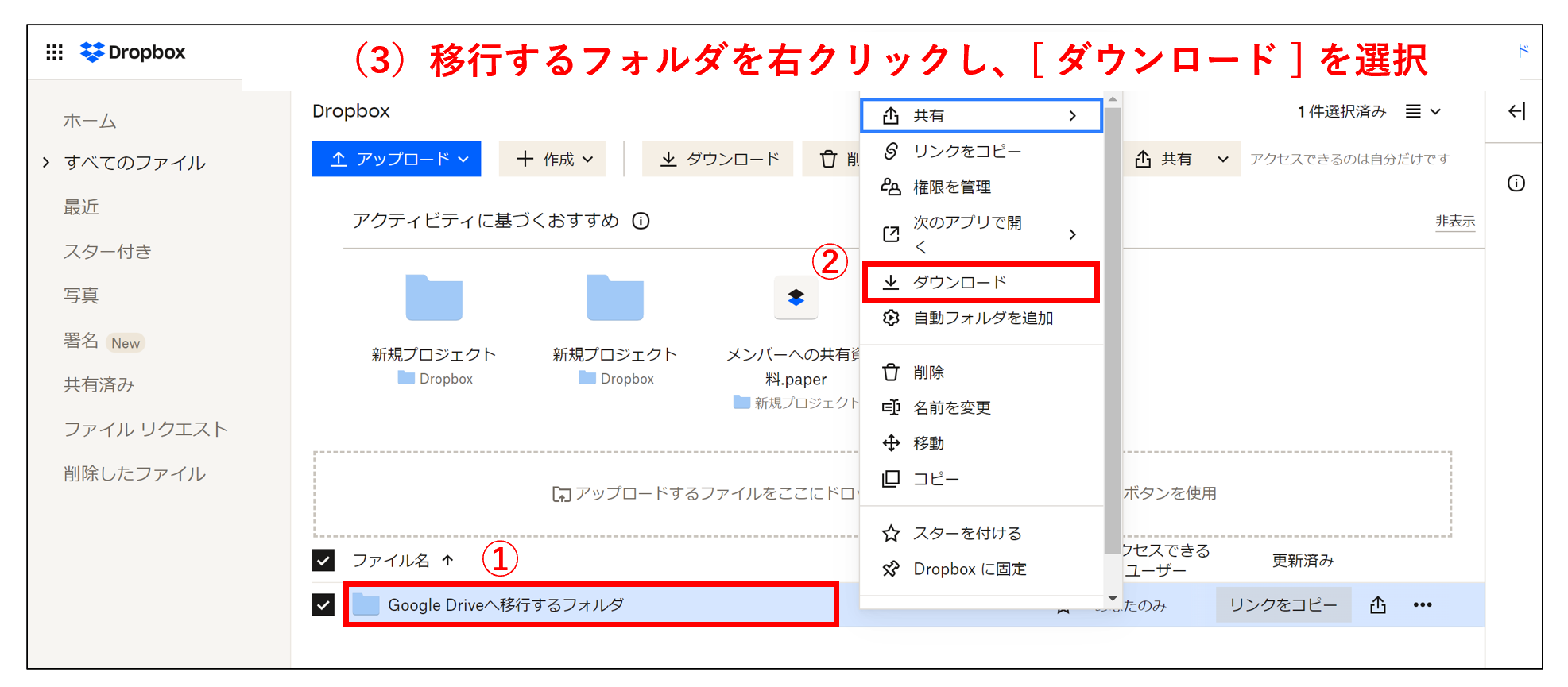This screenshot has width=1568, height=687.
Task: Click the Google Driveへ移行するフォルダ name
Action: tap(506, 605)
